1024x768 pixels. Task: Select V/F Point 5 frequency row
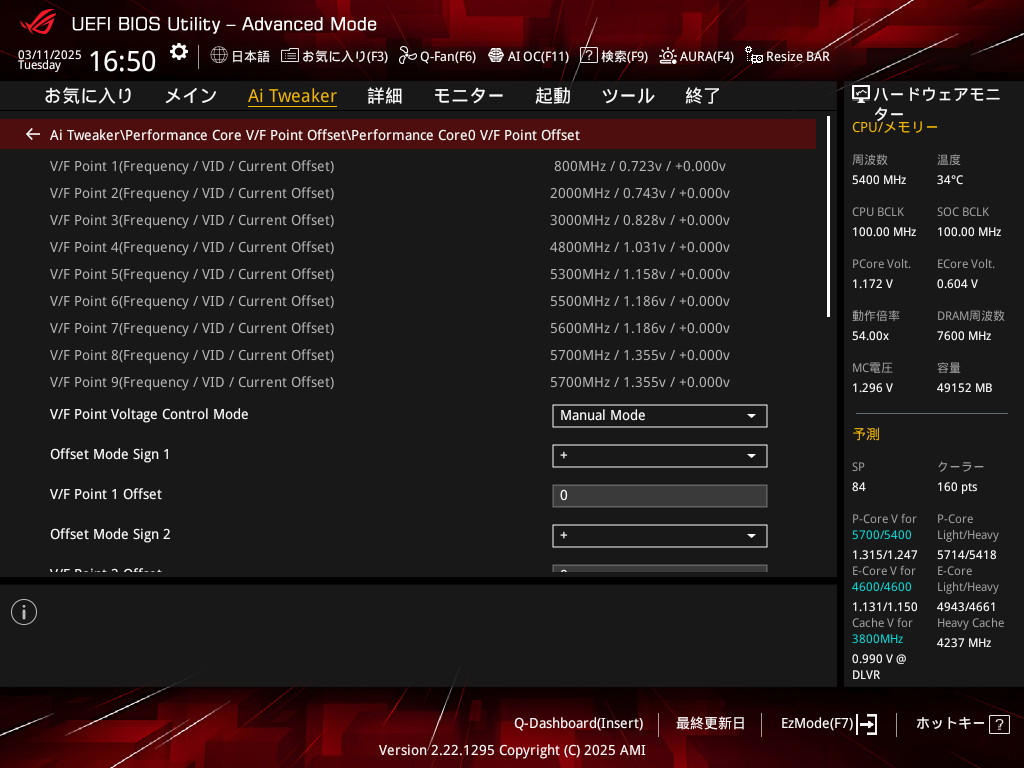[408, 274]
